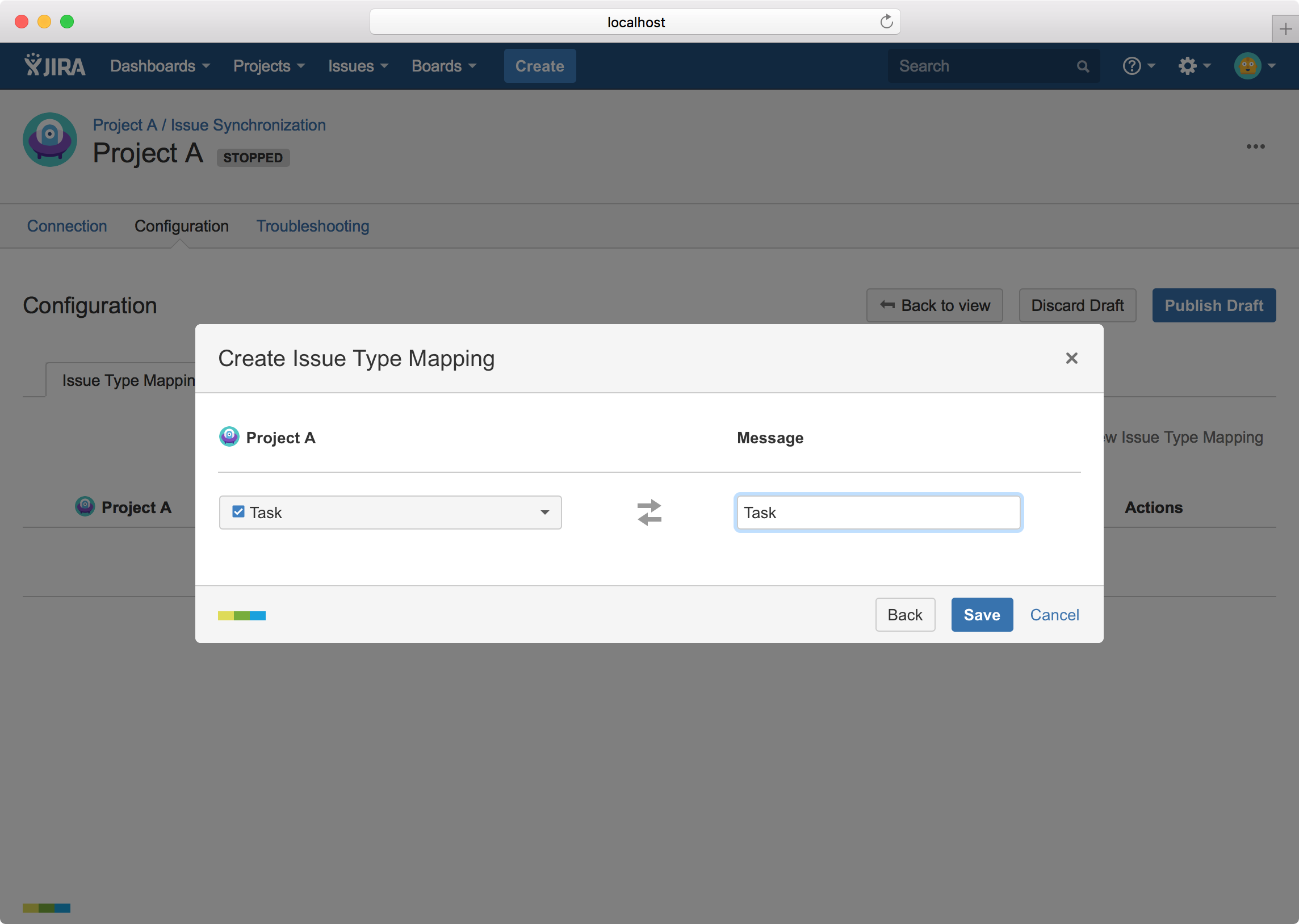Click the Project A avatar in header
The image size is (1299, 924).
(50, 140)
